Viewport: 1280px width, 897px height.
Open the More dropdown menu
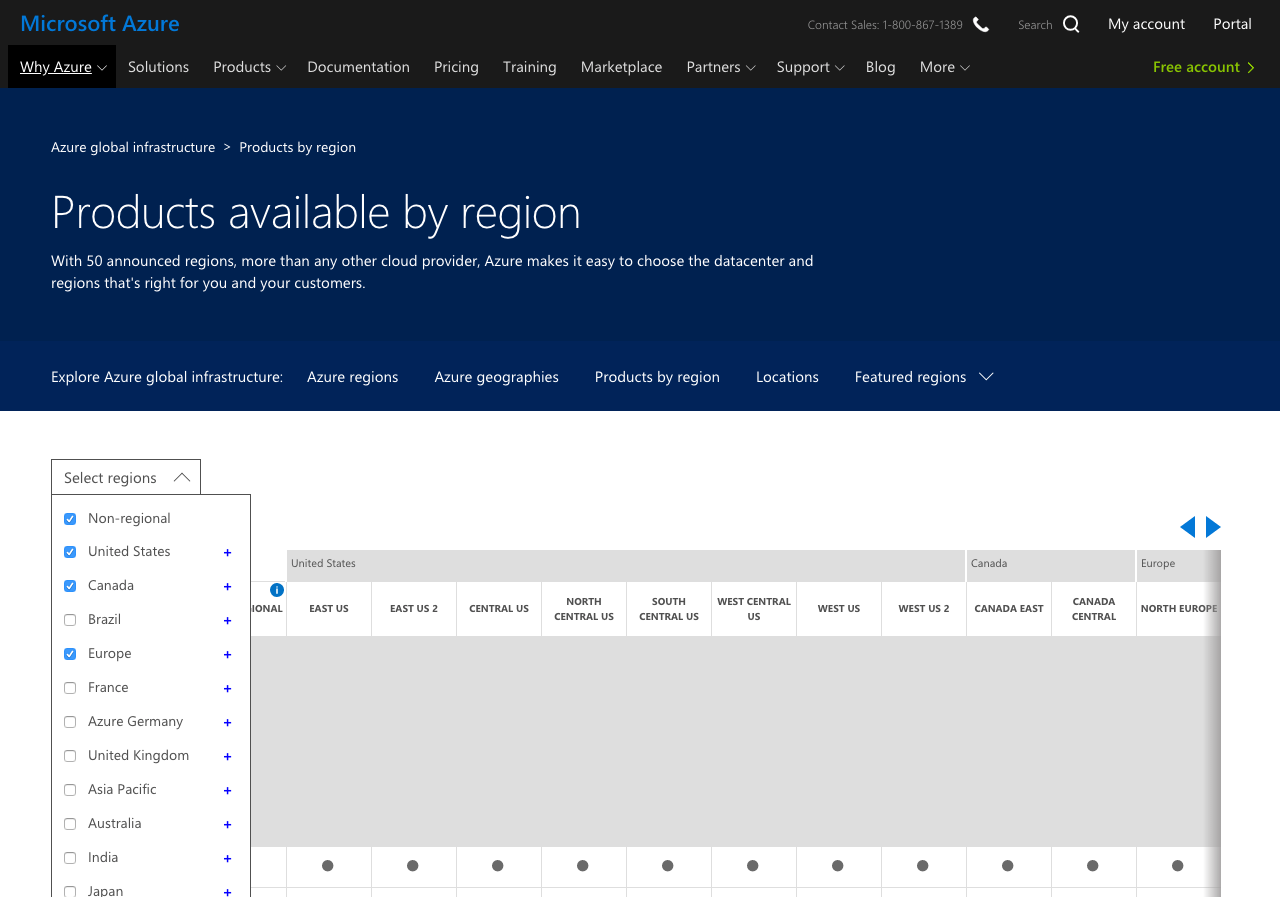click(944, 67)
